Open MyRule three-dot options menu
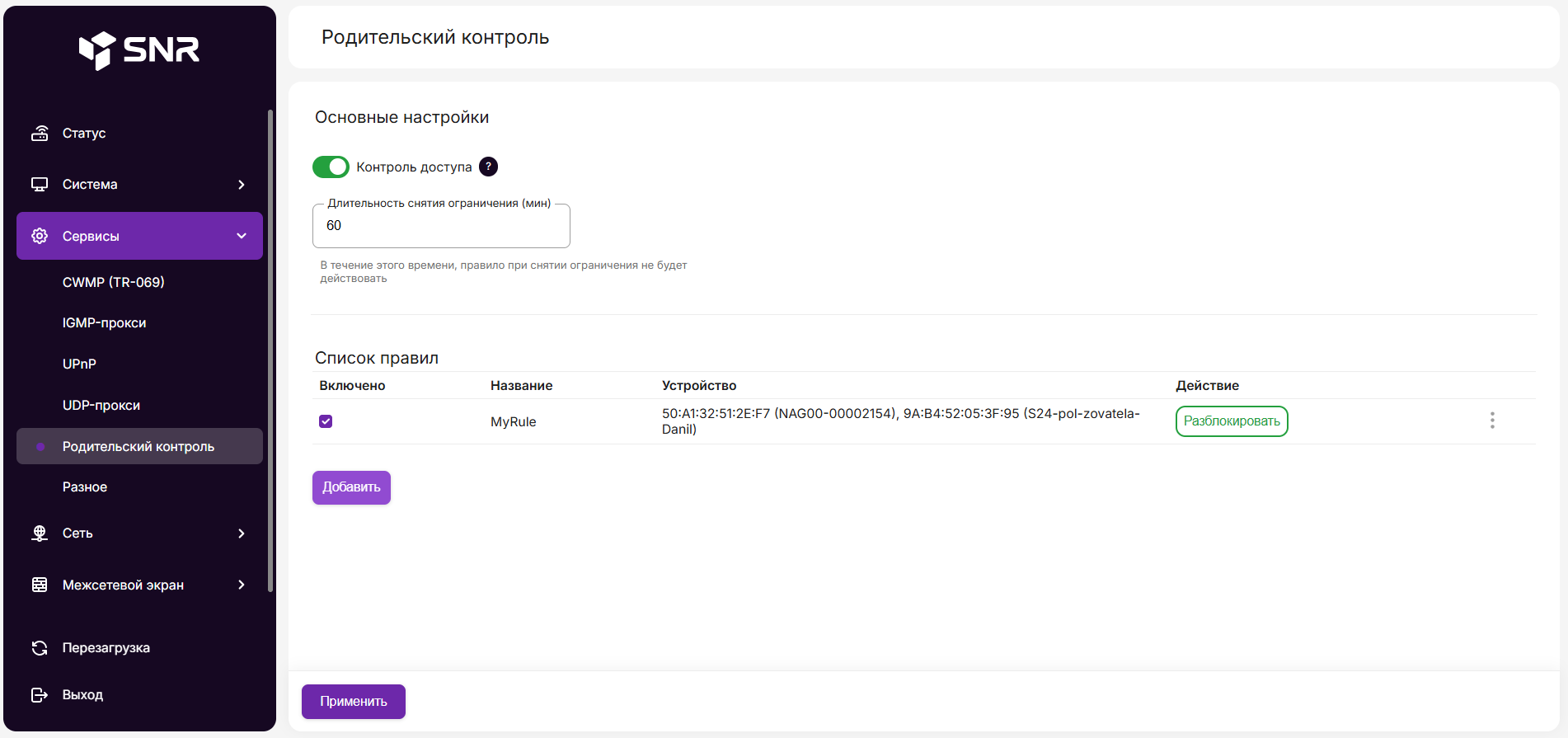The width and height of the screenshot is (1568, 738). (x=1491, y=421)
